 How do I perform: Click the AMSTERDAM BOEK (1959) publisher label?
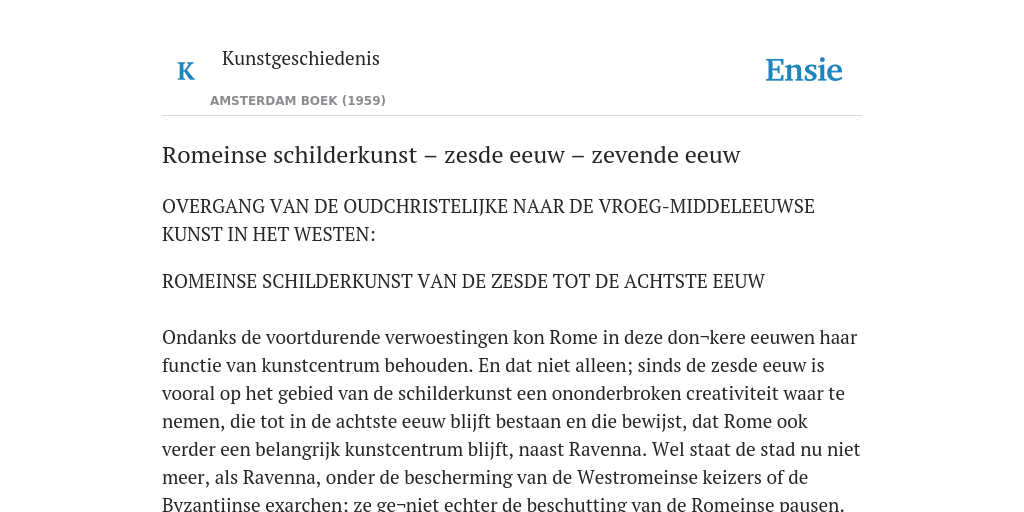(x=298, y=101)
